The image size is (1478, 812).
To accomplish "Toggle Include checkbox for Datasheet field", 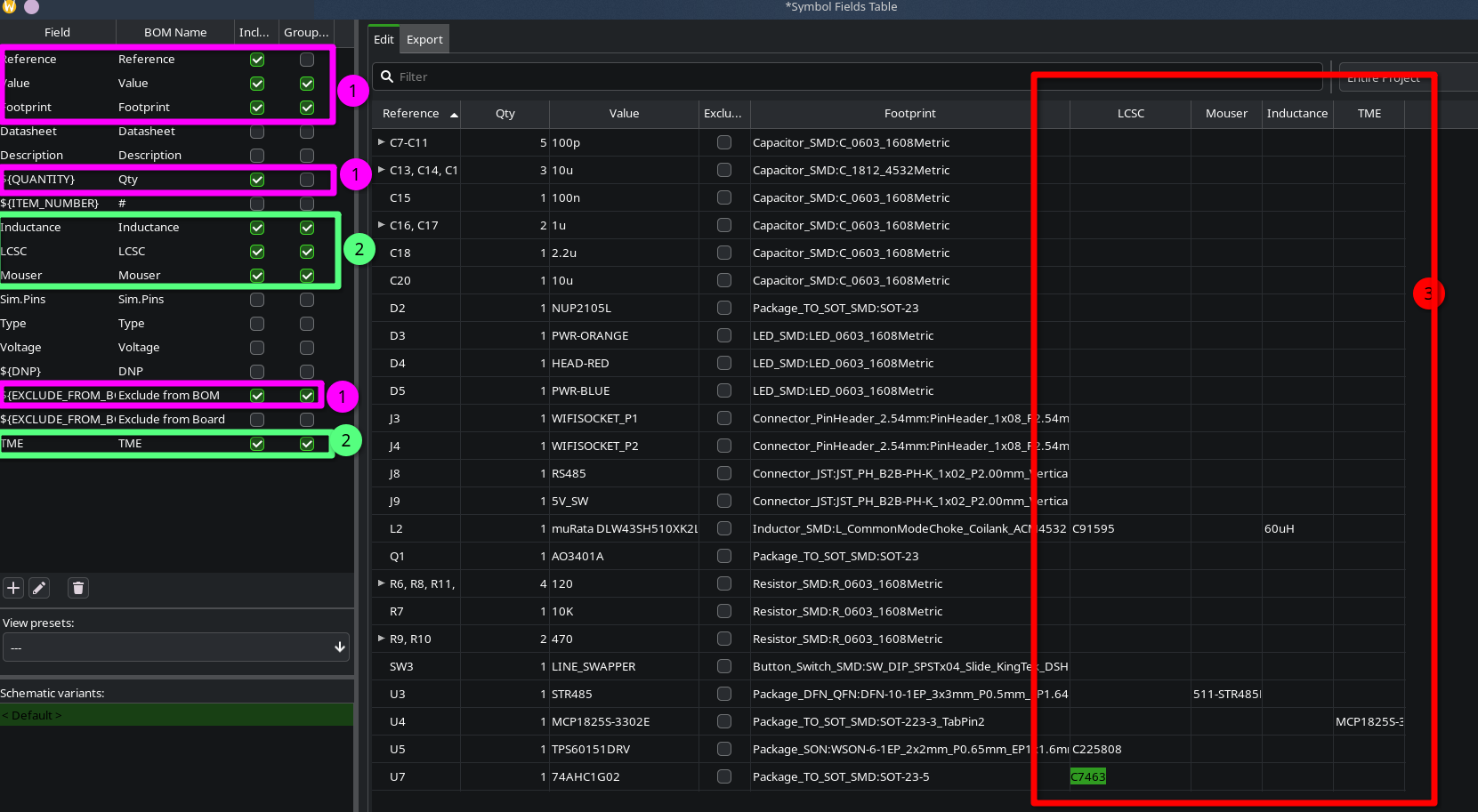I will point(257,132).
